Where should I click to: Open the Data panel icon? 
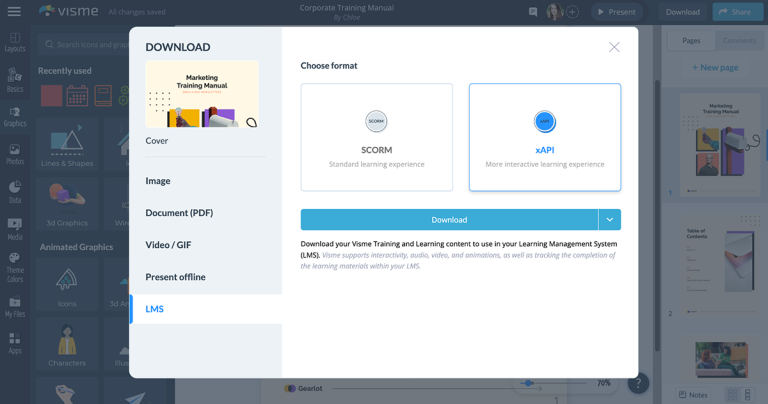coord(14,191)
